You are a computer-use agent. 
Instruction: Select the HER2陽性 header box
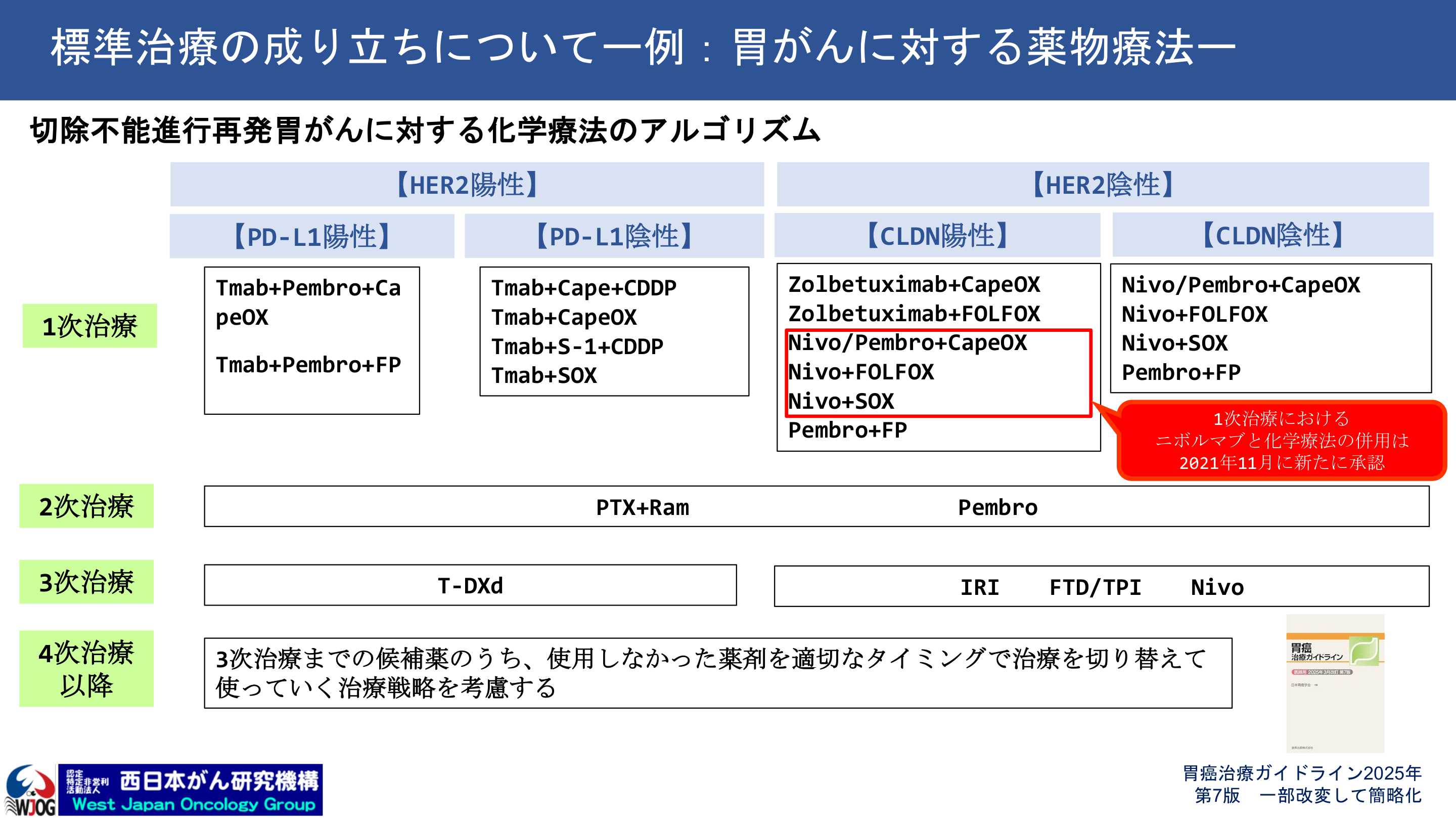click(x=467, y=184)
